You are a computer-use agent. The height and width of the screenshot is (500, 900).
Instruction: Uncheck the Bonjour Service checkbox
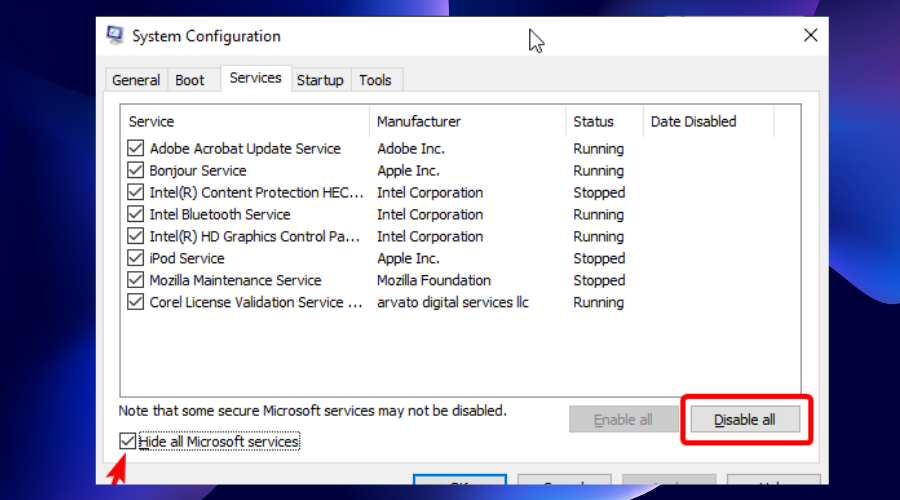135,170
